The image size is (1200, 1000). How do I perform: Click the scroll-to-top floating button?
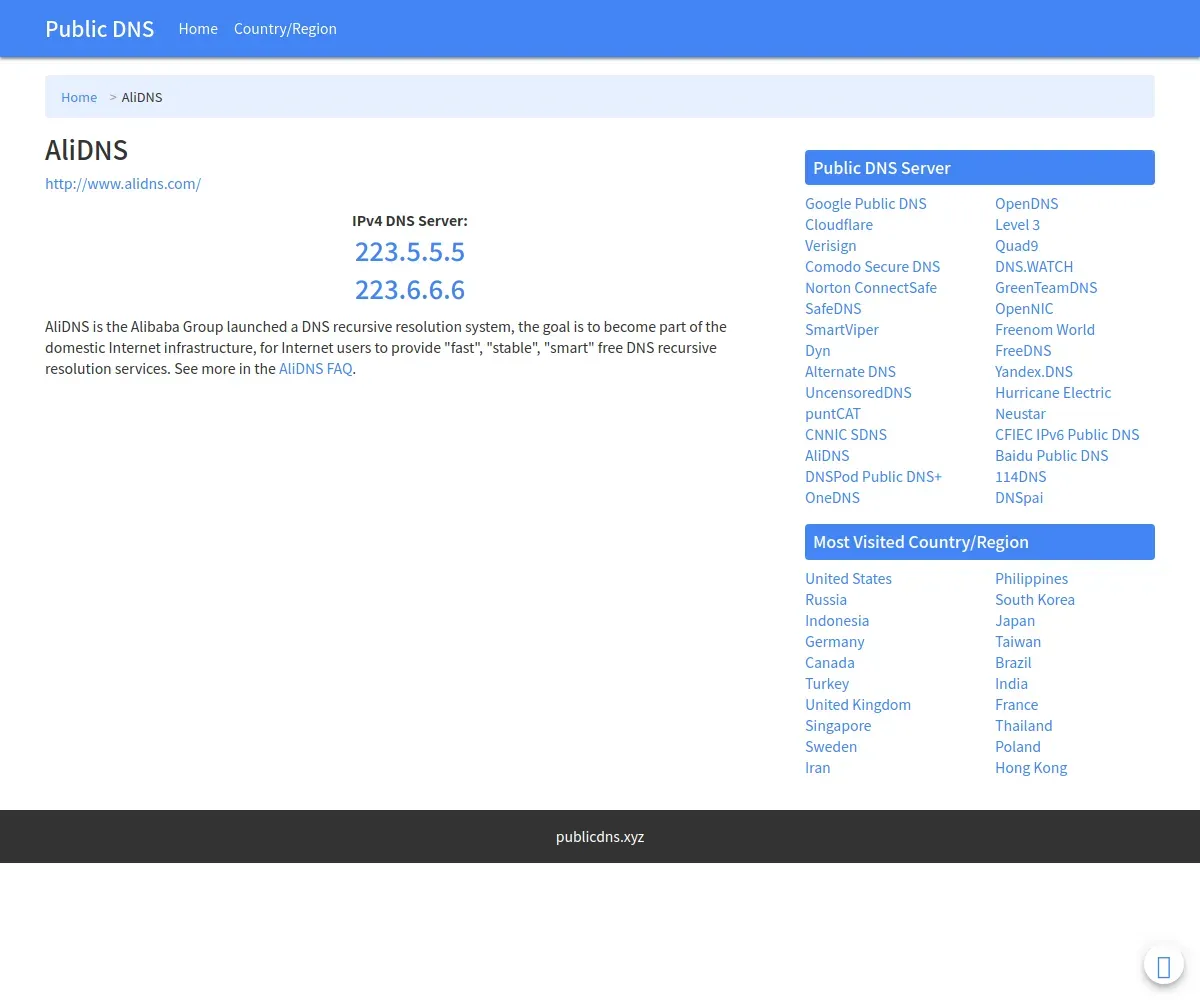coord(1164,966)
